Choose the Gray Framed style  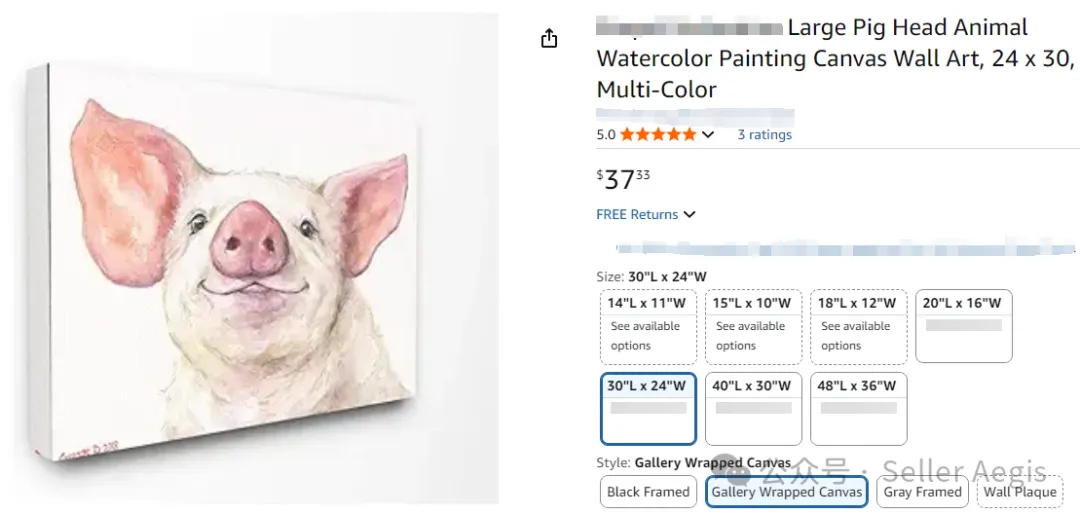point(922,492)
